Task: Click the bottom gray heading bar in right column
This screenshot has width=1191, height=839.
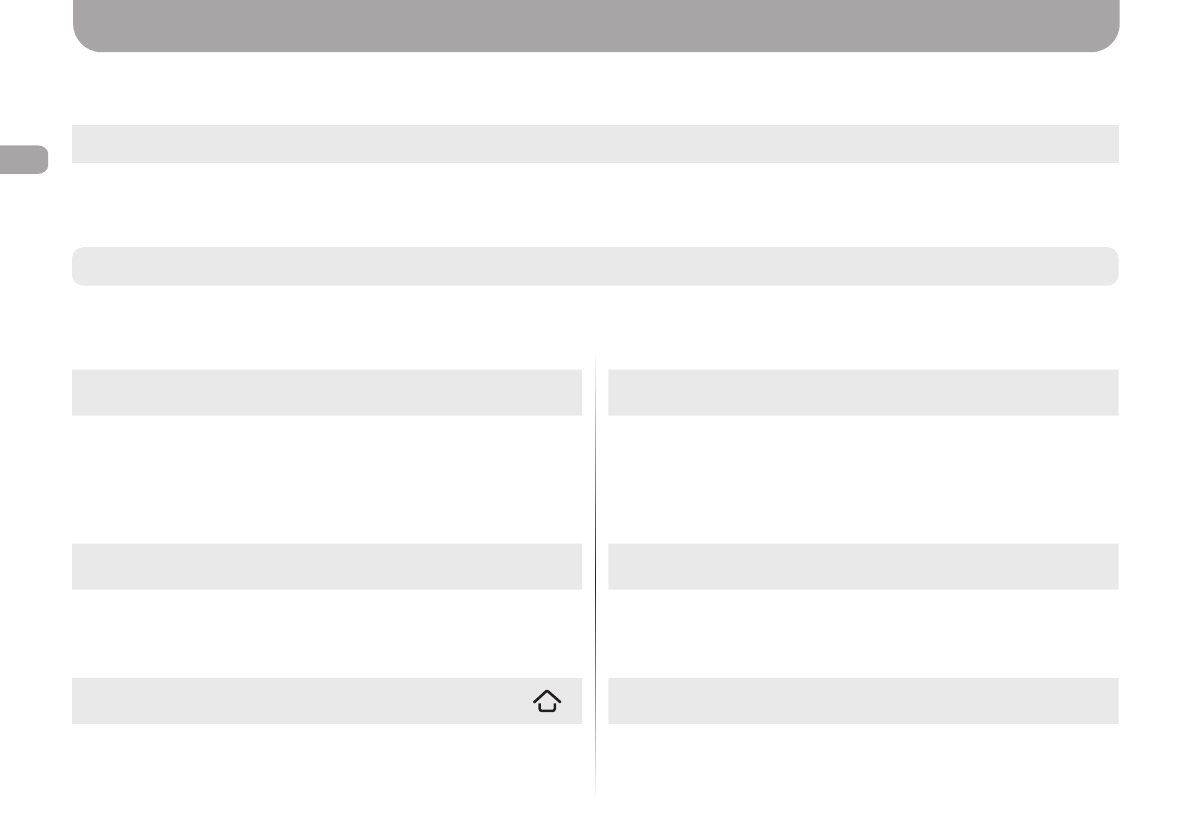Action: pyautogui.click(x=862, y=701)
